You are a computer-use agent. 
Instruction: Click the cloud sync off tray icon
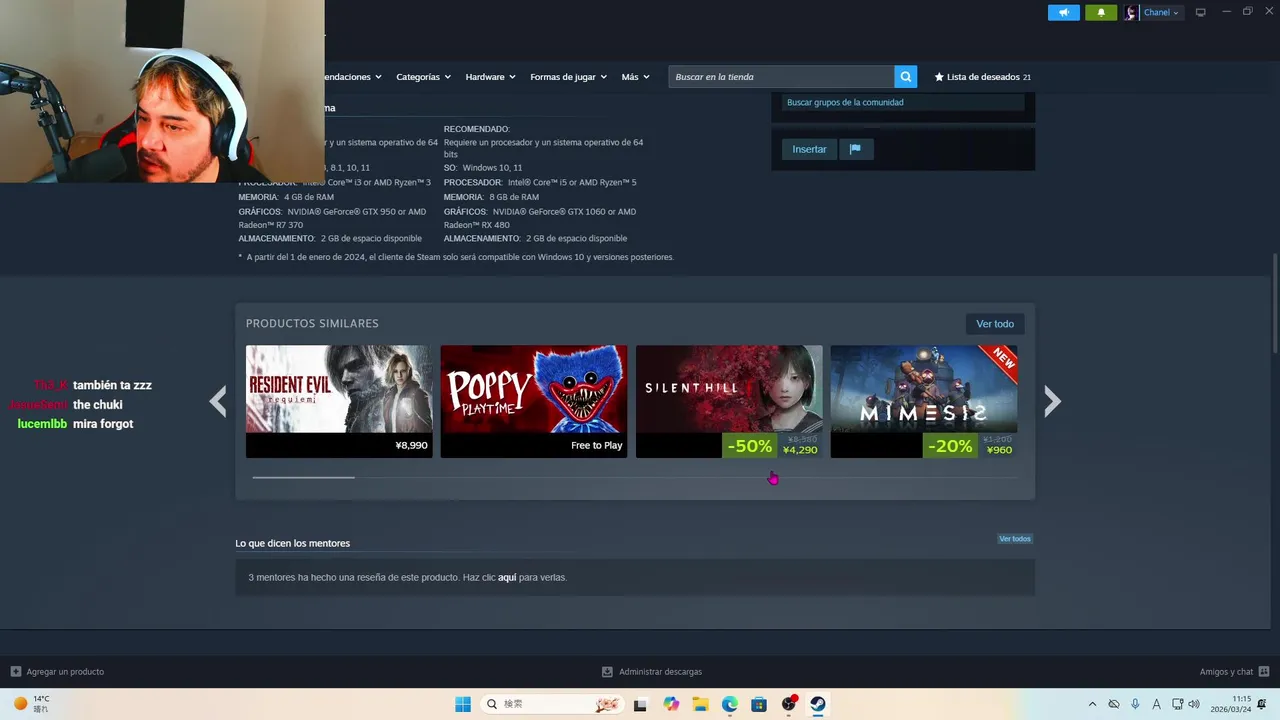(1113, 704)
